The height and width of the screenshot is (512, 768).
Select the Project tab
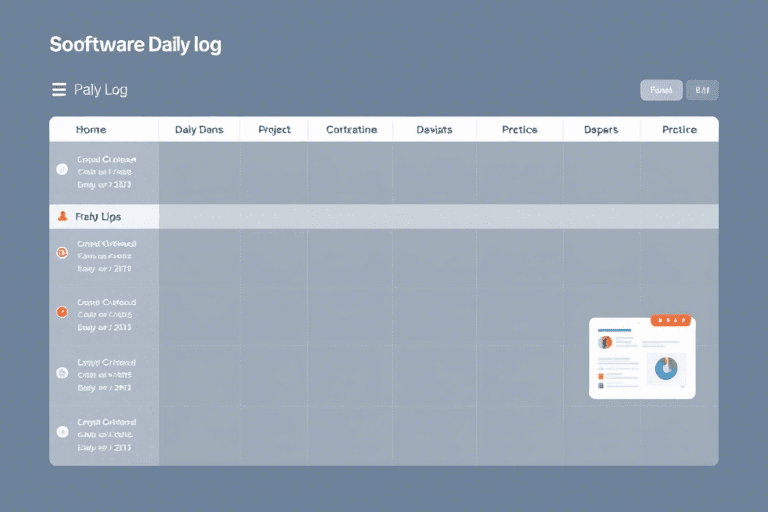(x=274, y=130)
